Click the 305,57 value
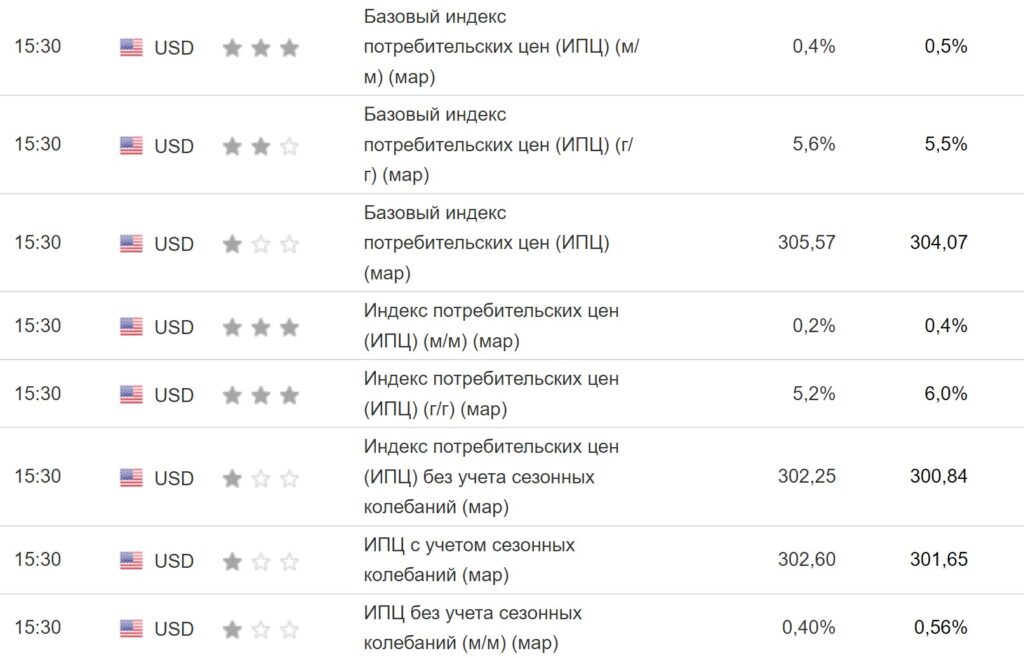1024x658 pixels. [x=806, y=242]
